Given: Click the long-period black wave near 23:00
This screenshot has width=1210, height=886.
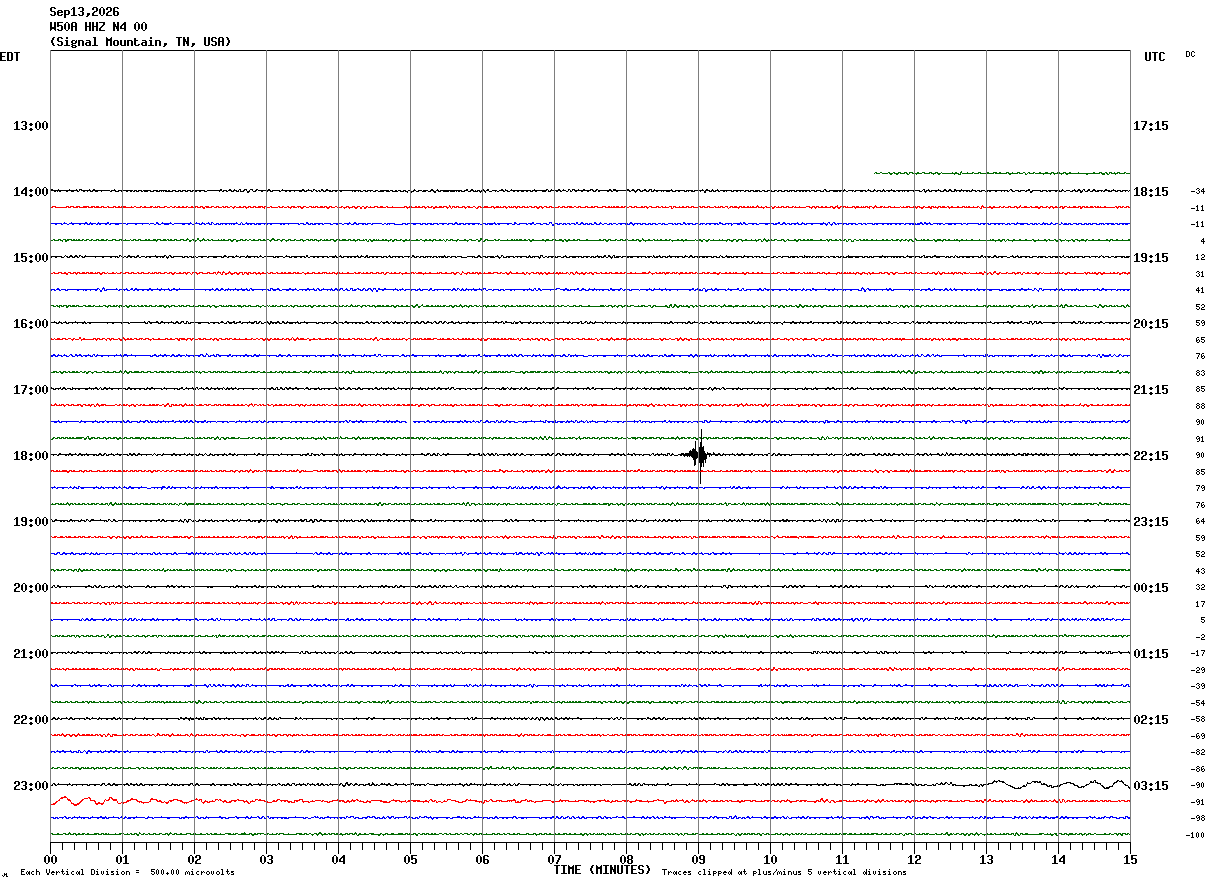Looking at the screenshot, I should pos(1058,784).
